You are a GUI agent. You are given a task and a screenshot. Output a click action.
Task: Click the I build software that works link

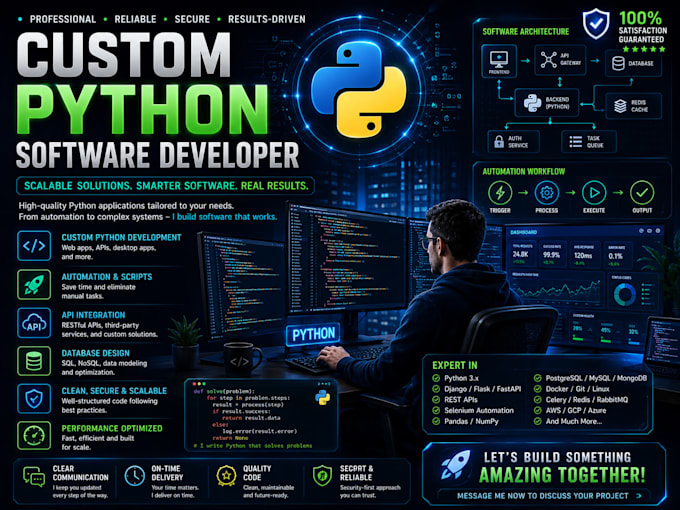[224, 217]
